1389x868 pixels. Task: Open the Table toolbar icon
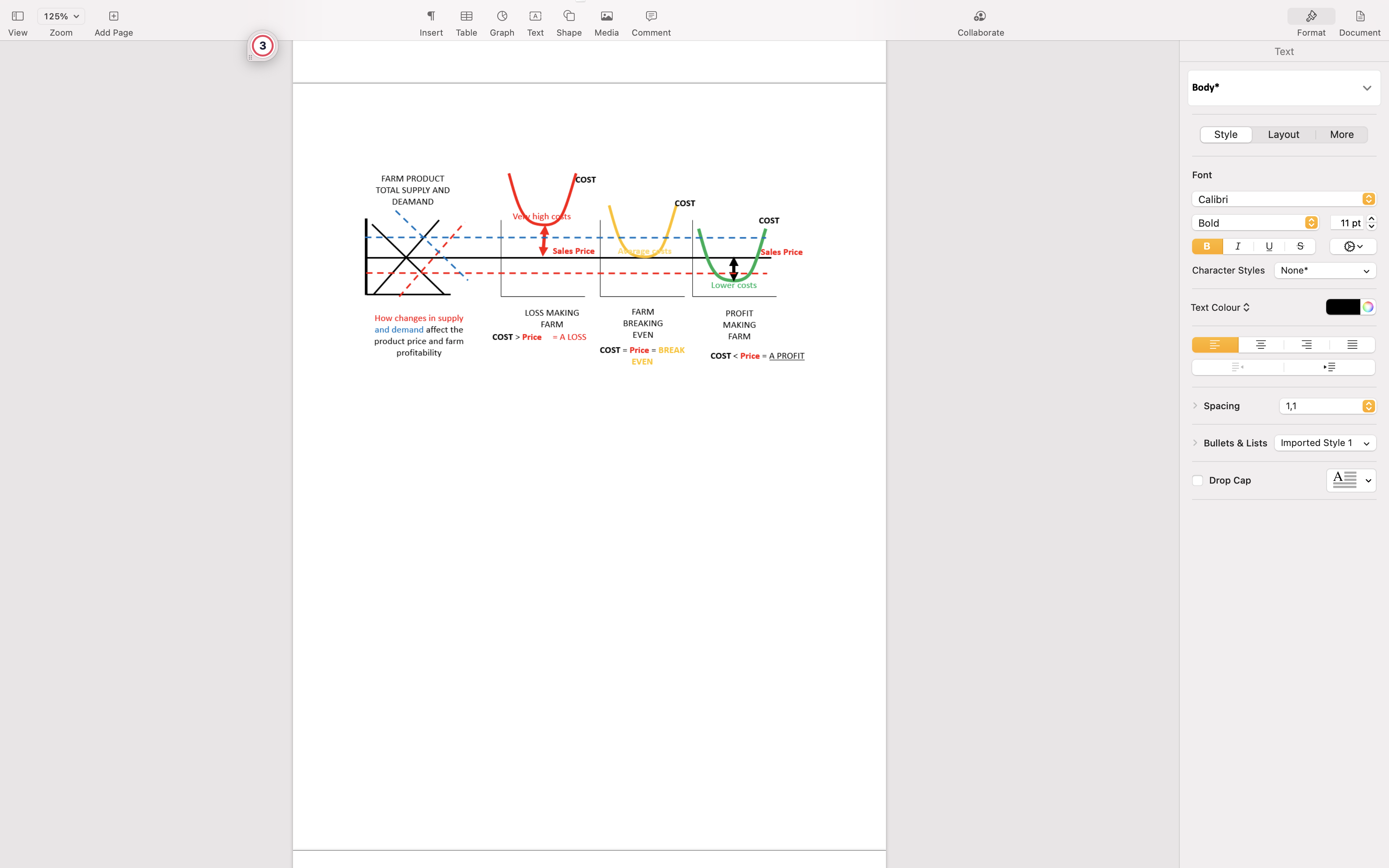466,16
